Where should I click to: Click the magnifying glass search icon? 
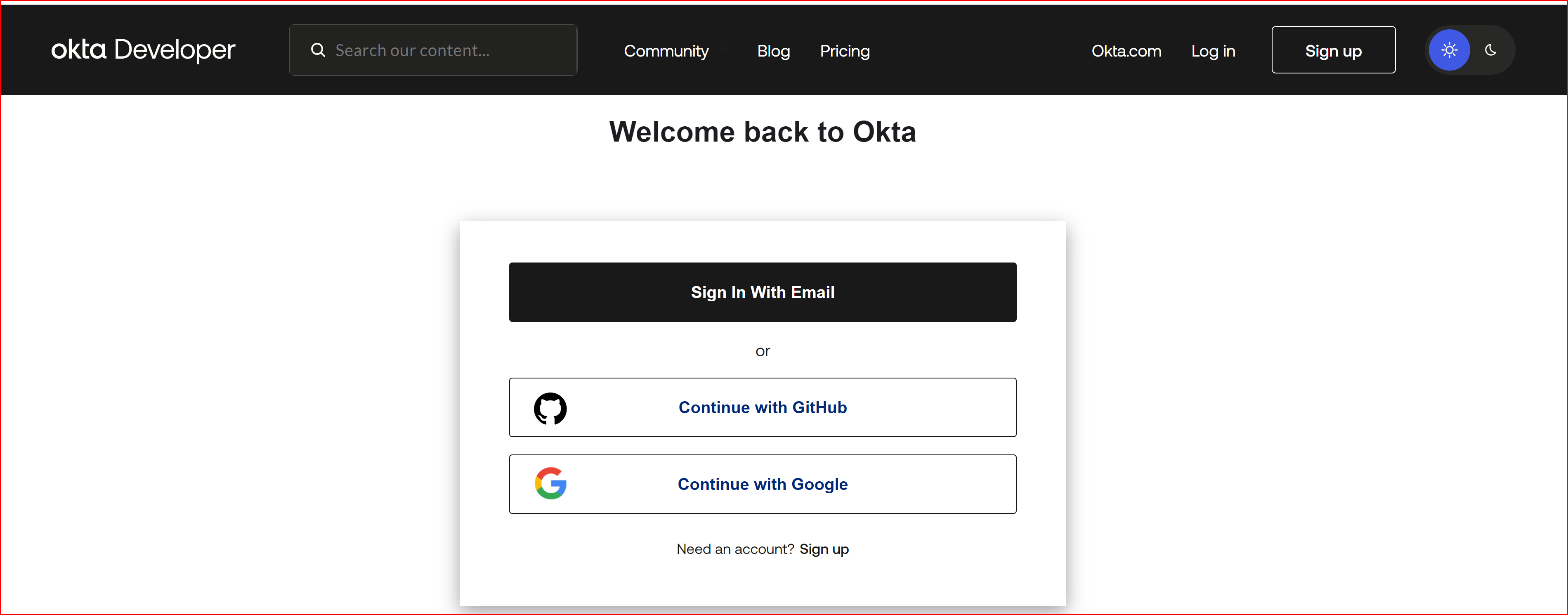(x=318, y=50)
